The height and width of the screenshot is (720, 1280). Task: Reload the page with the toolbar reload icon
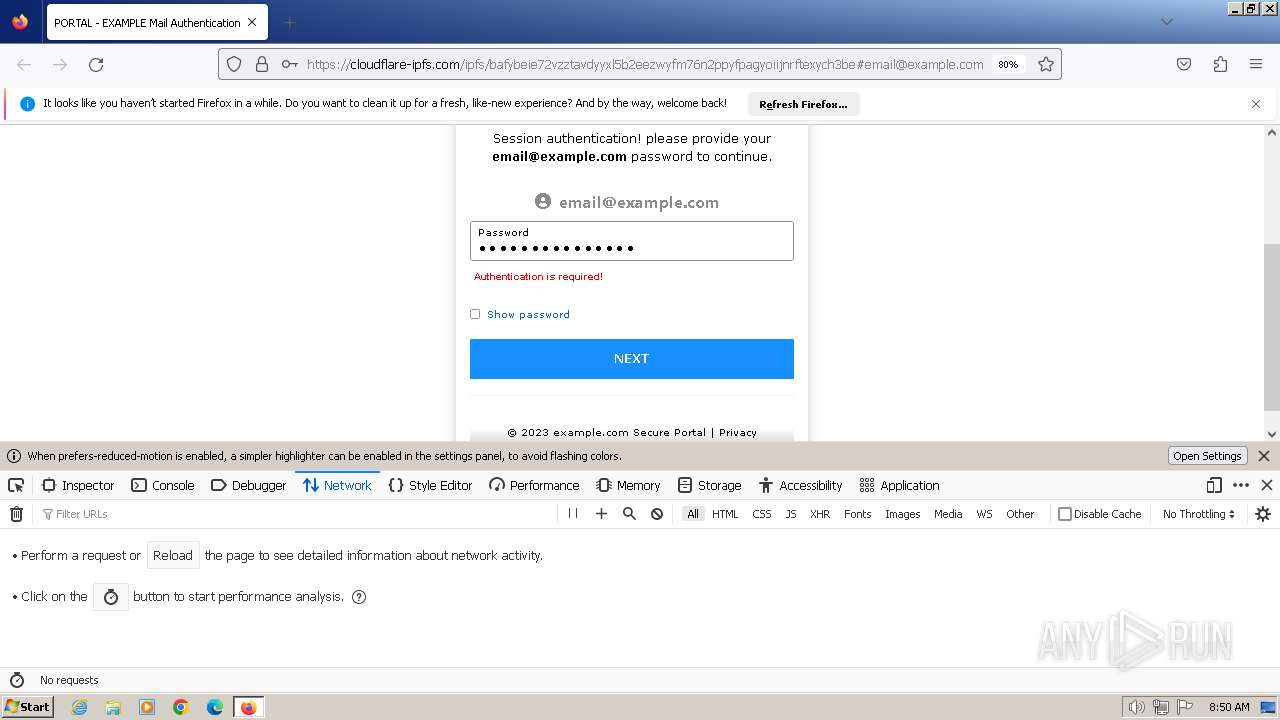pyautogui.click(x=96, y=64)
